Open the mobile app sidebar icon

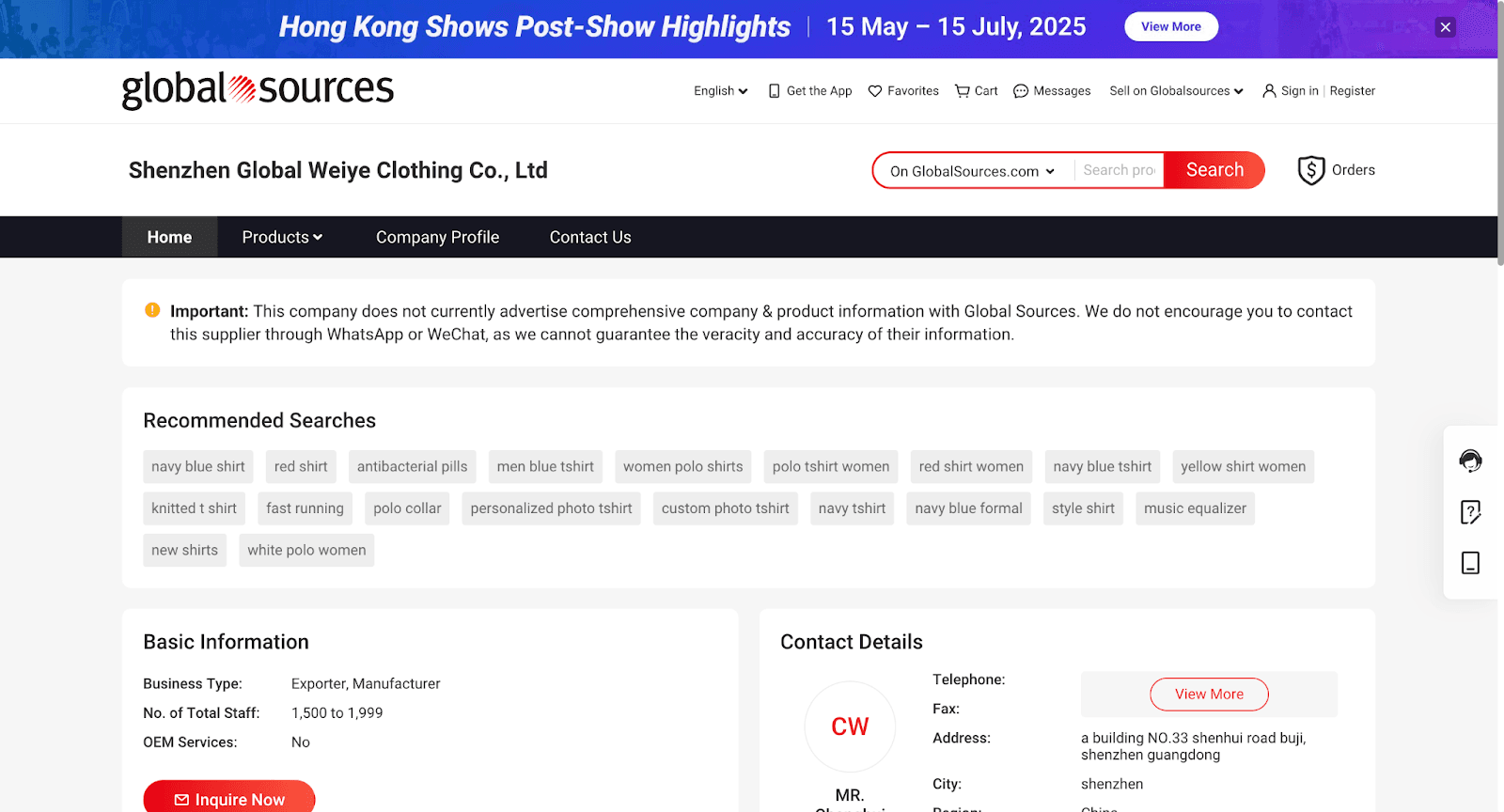pos(1470,563)
